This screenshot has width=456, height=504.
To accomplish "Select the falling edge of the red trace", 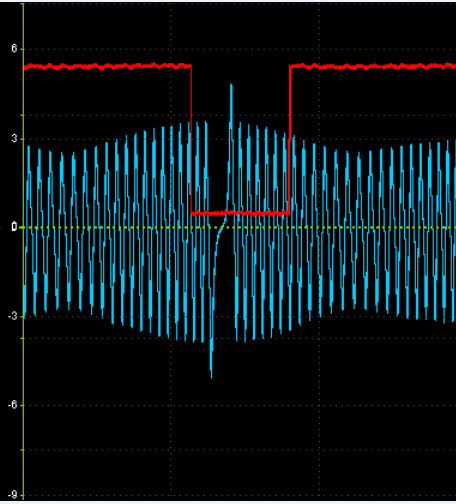I will point(191,139).
